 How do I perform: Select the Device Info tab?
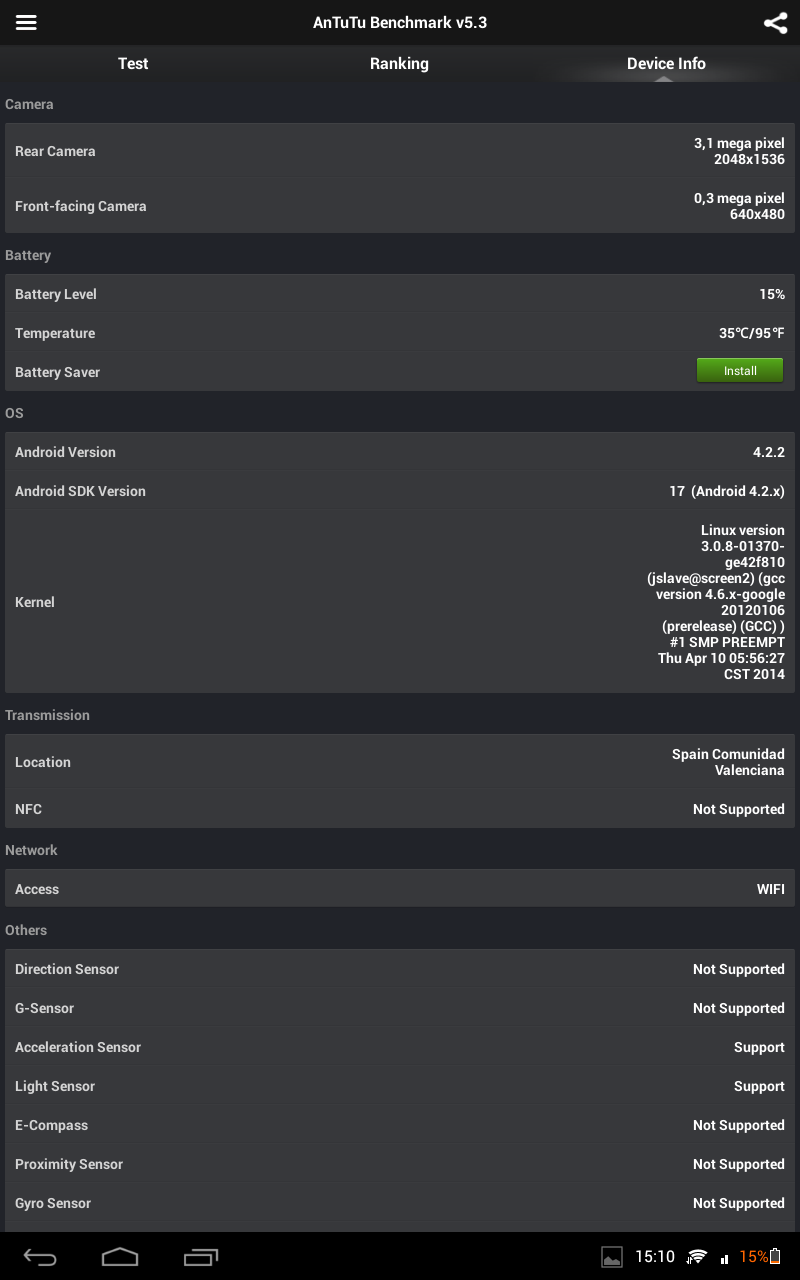coord(666,64)
